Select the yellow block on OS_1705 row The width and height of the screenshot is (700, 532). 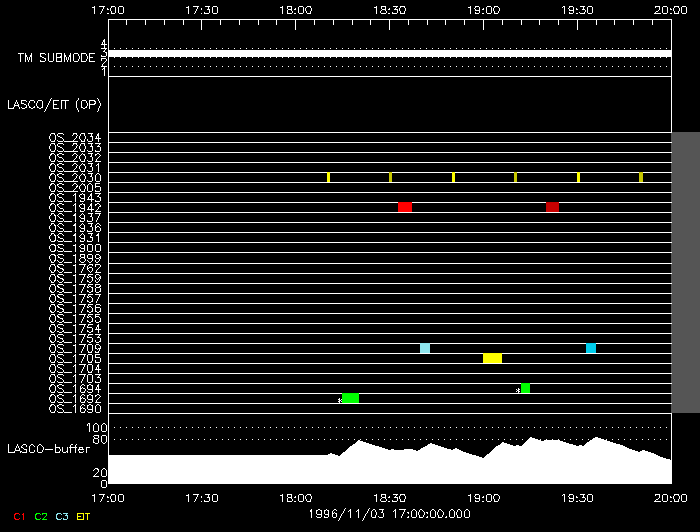(x=492, y=358)
